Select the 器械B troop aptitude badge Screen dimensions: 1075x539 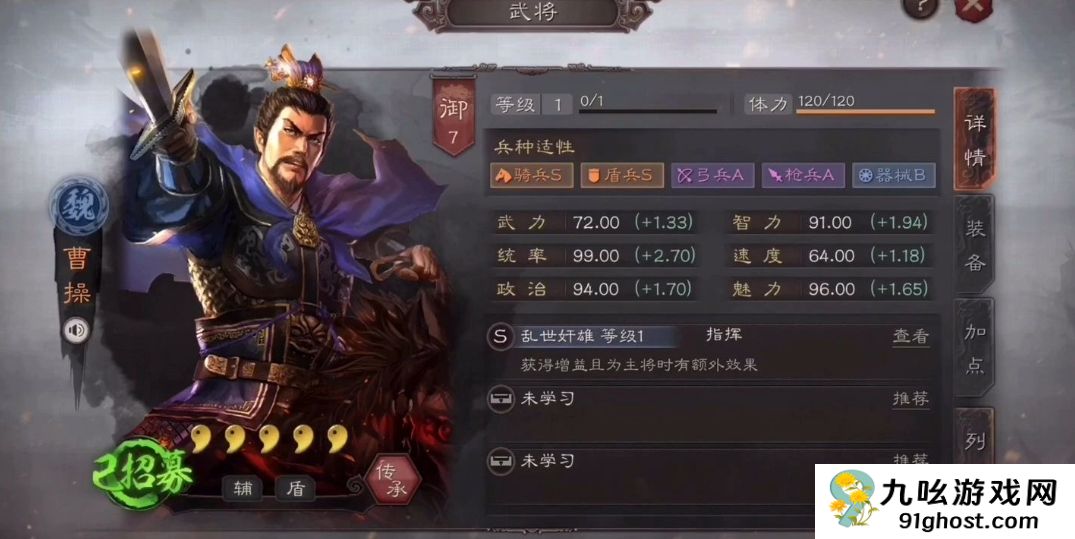point(894,176)
